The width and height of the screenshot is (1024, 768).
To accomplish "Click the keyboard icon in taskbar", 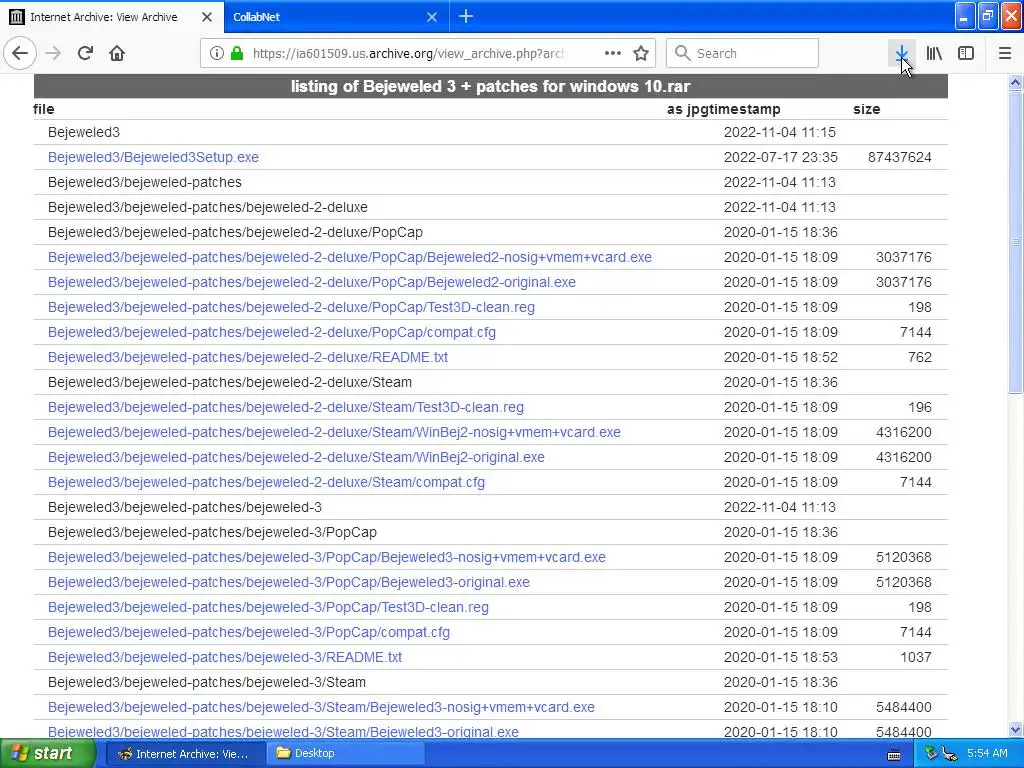I will [x=894, y=754].
